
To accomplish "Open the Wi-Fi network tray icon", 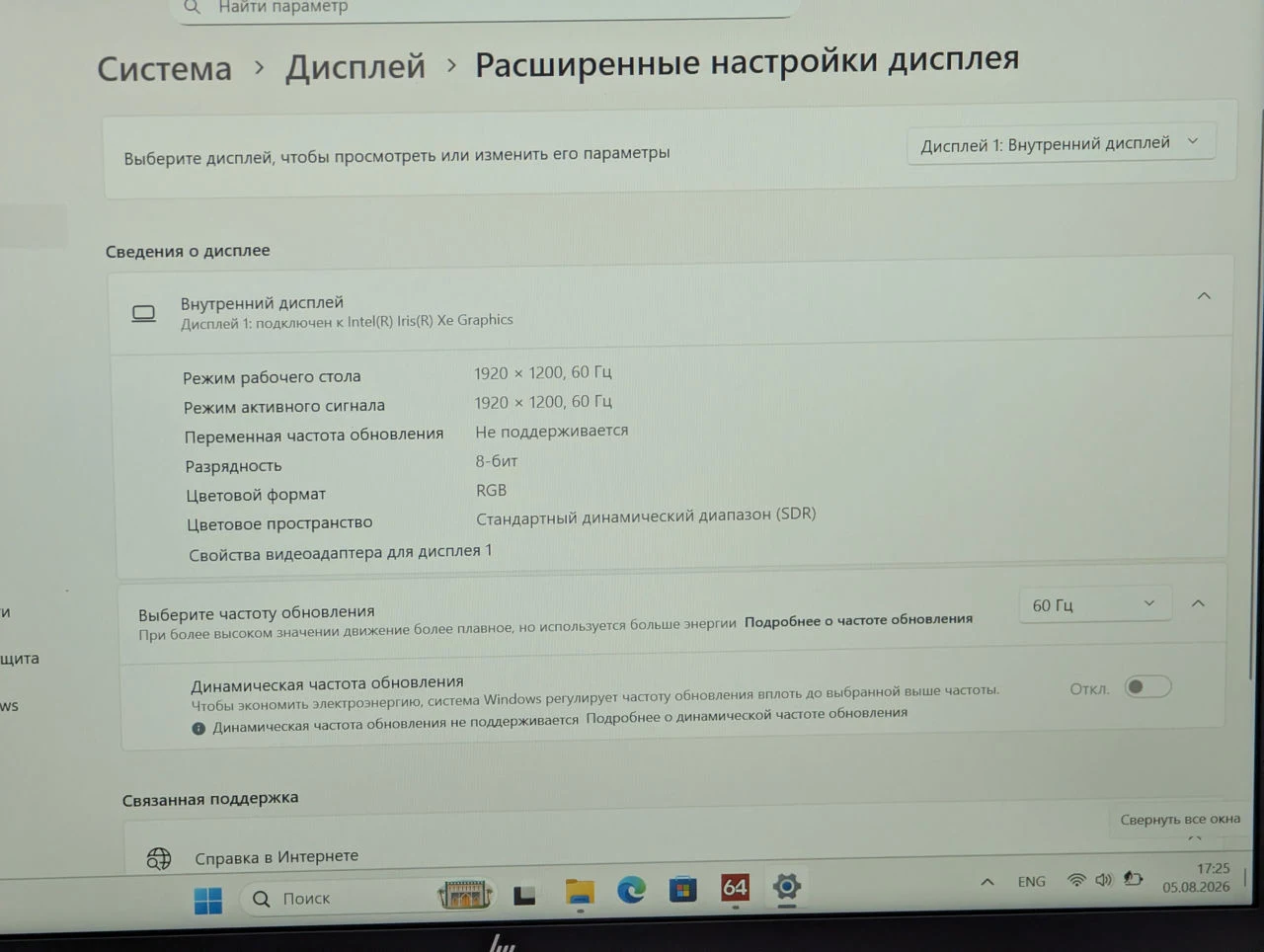I will [x=1076, y=880].
